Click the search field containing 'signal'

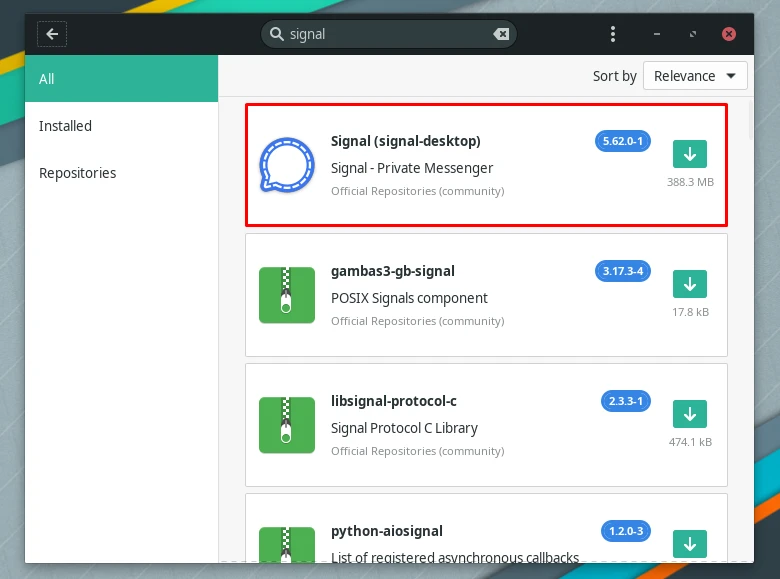389,34
